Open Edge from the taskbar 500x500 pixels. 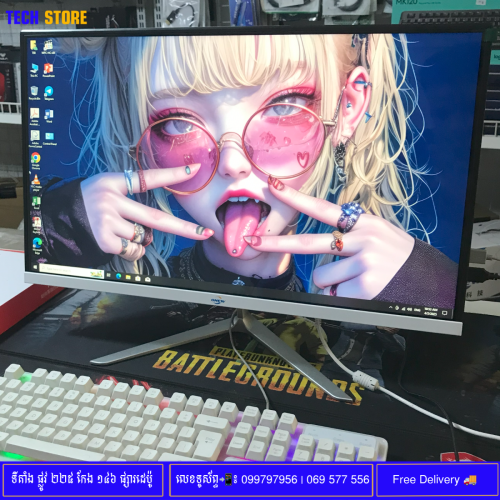[118, 276]
